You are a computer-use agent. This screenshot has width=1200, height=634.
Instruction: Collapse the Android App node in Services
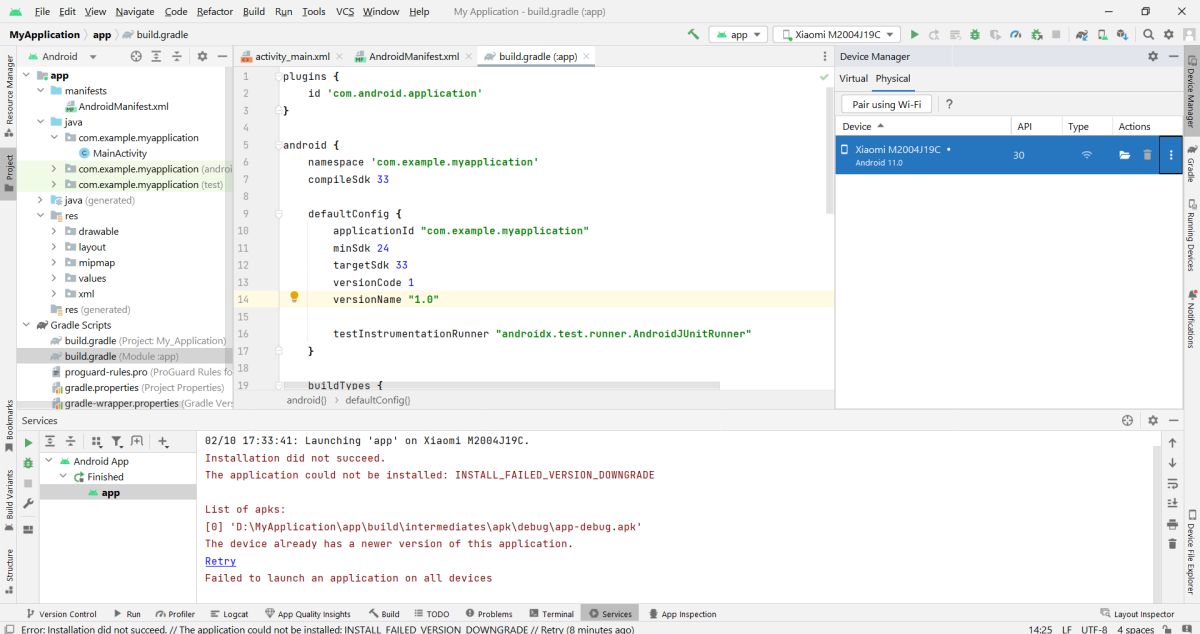[x=49, y=462]
